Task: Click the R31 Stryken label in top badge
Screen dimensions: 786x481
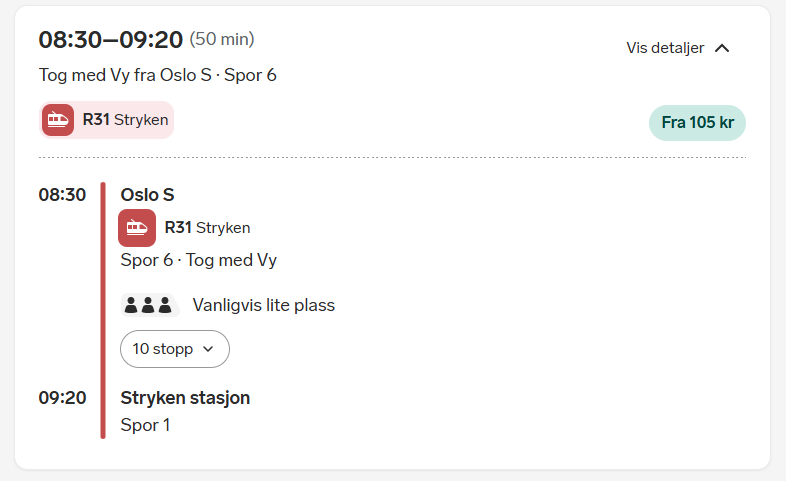Action: [x=125, y=120]
